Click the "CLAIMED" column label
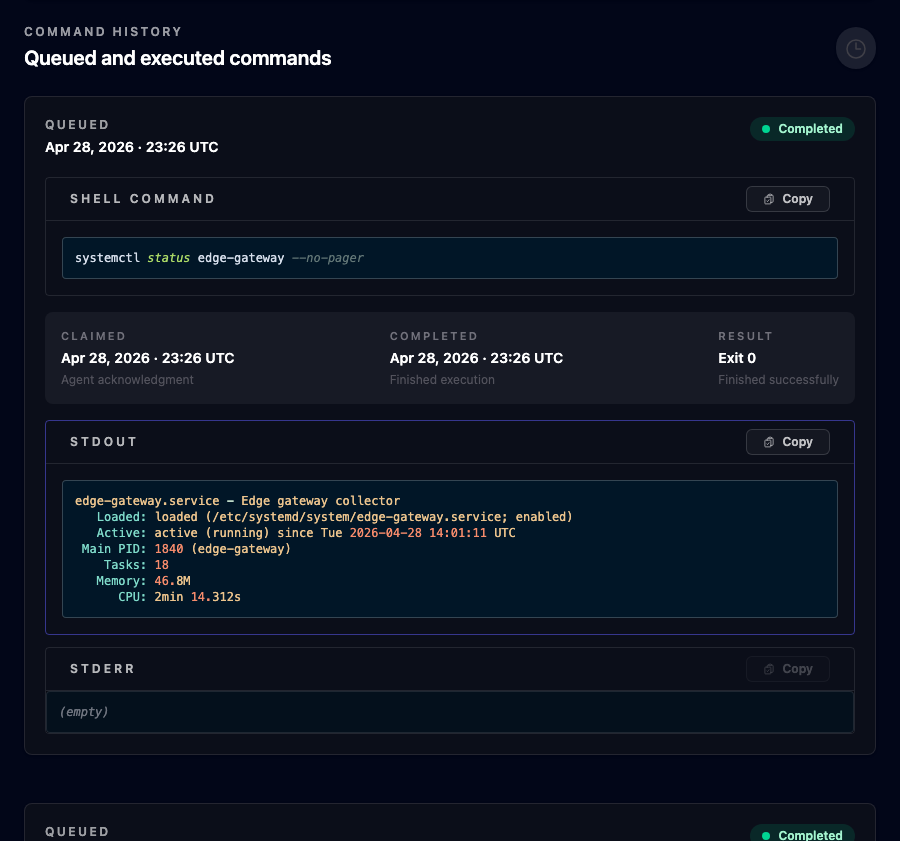 tap(94, 336)
